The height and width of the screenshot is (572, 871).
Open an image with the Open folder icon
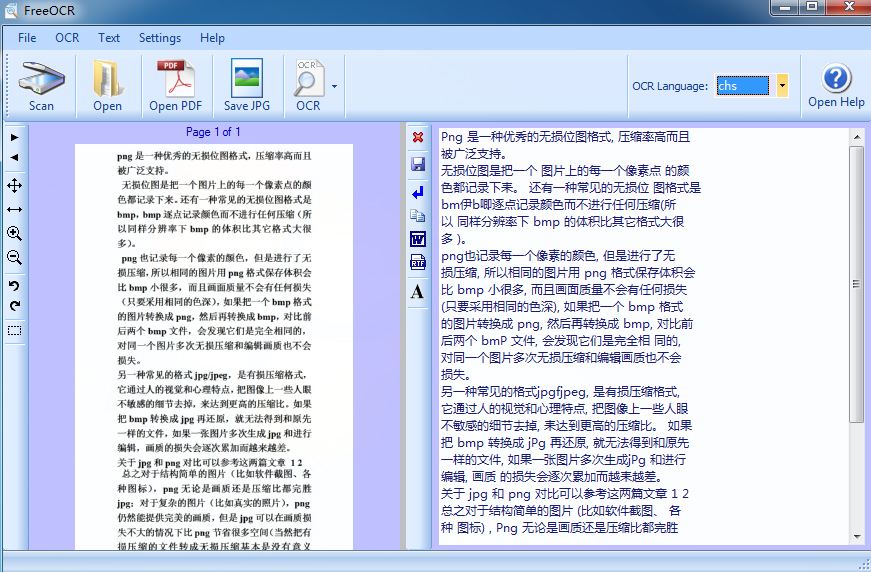(107, 85)
